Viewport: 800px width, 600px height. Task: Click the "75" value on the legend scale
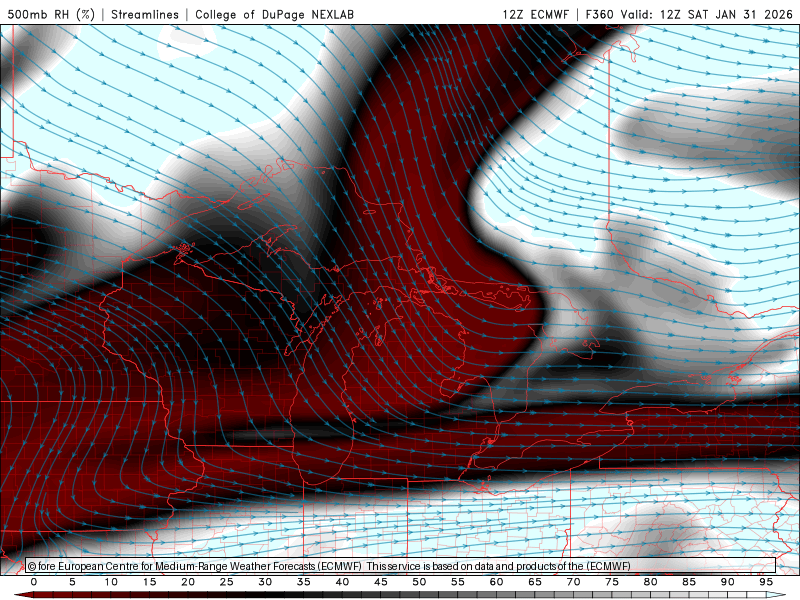click(612, 582)
